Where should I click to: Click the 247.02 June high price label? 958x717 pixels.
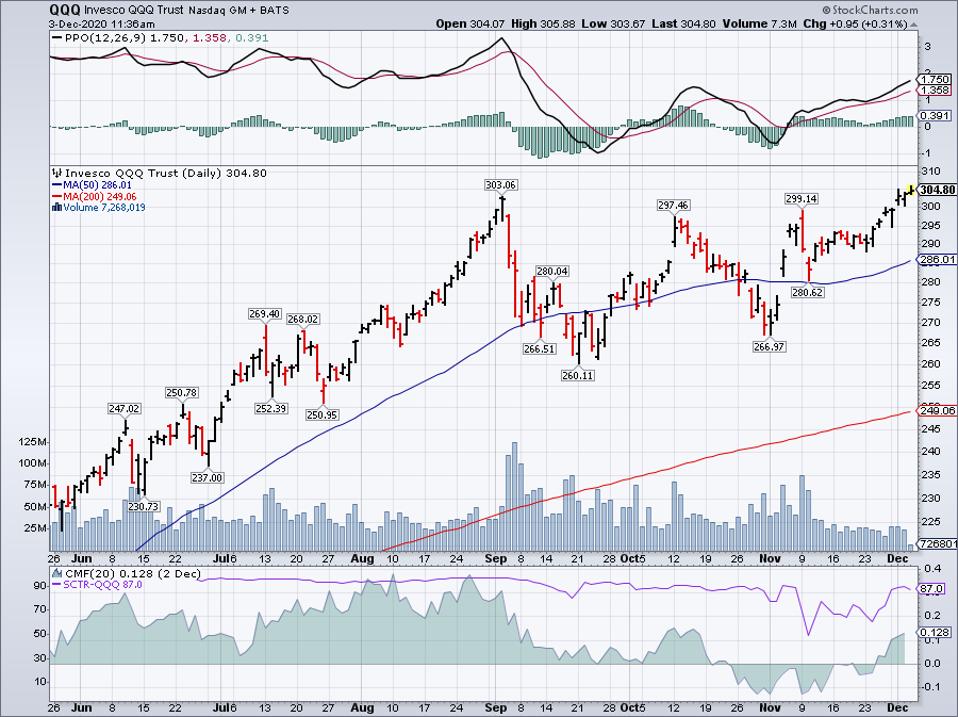[x=124, y=409]
